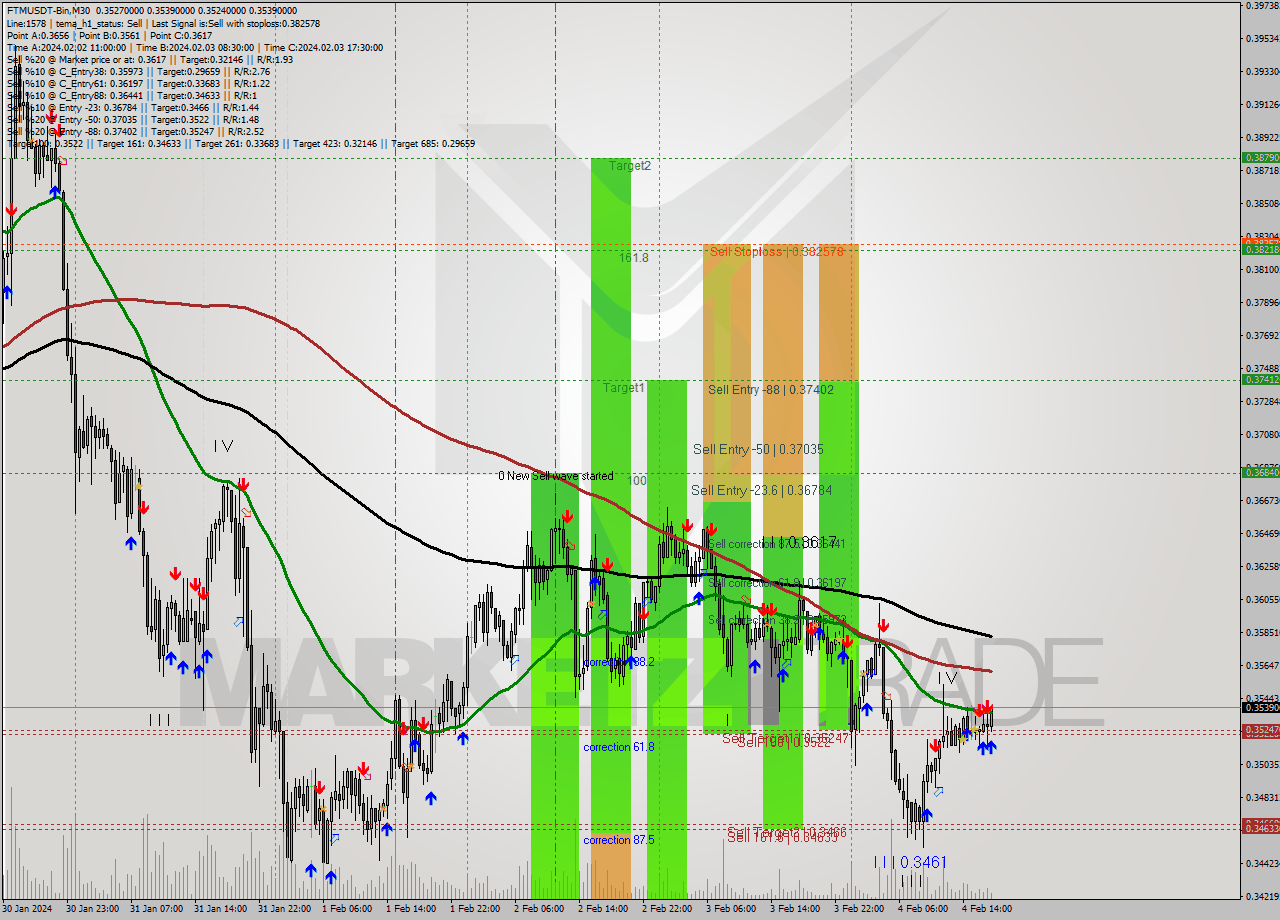Click the 'correction 61.8' label

coord(619,747)
